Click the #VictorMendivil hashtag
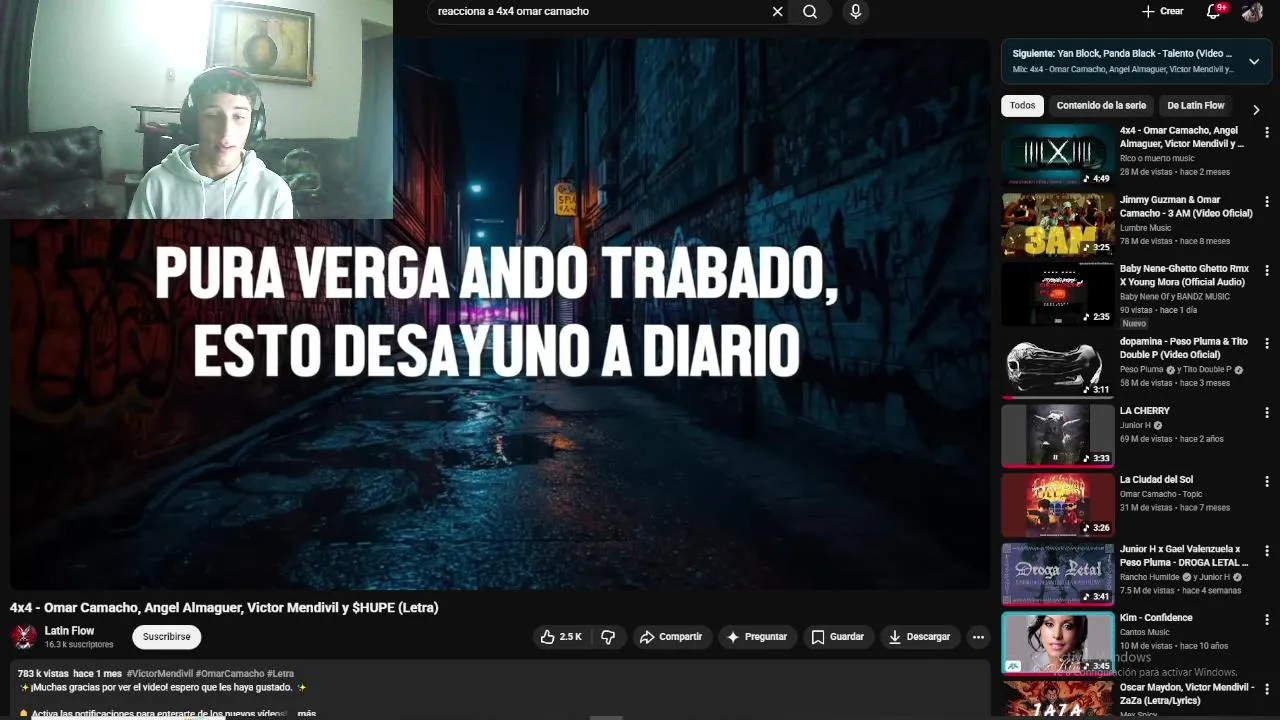 160,674
